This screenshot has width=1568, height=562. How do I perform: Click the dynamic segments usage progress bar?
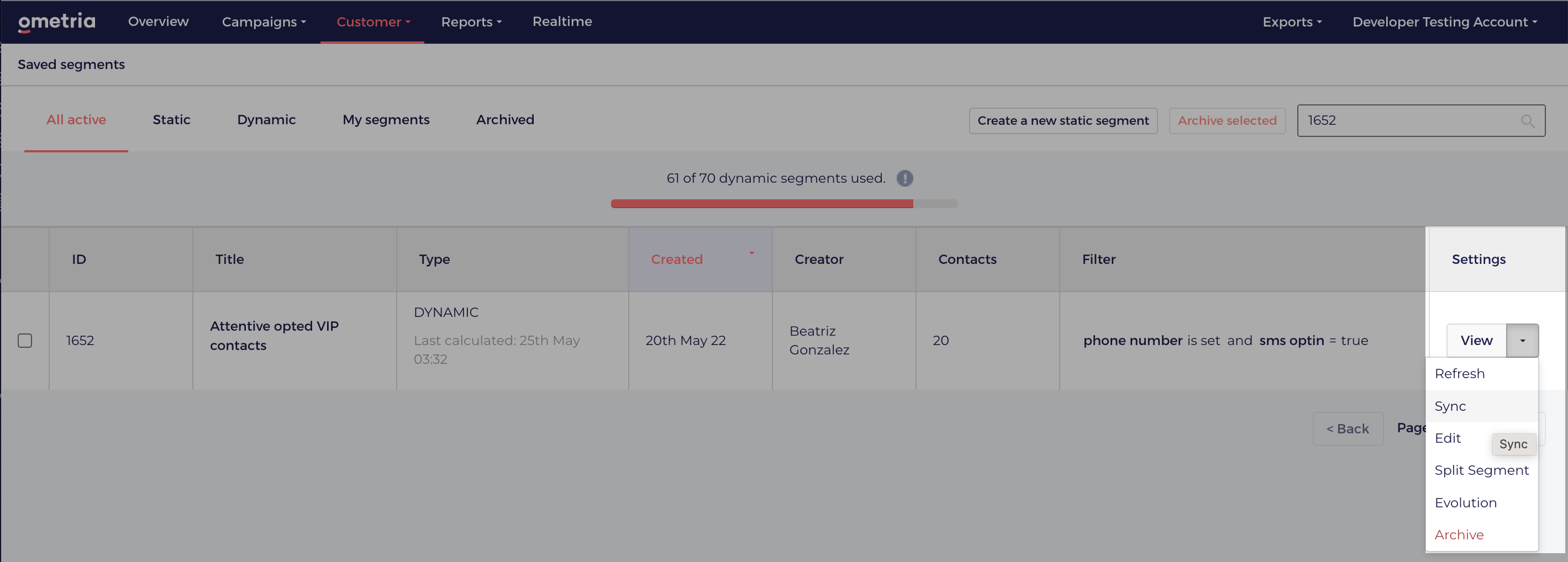[784, 204]
